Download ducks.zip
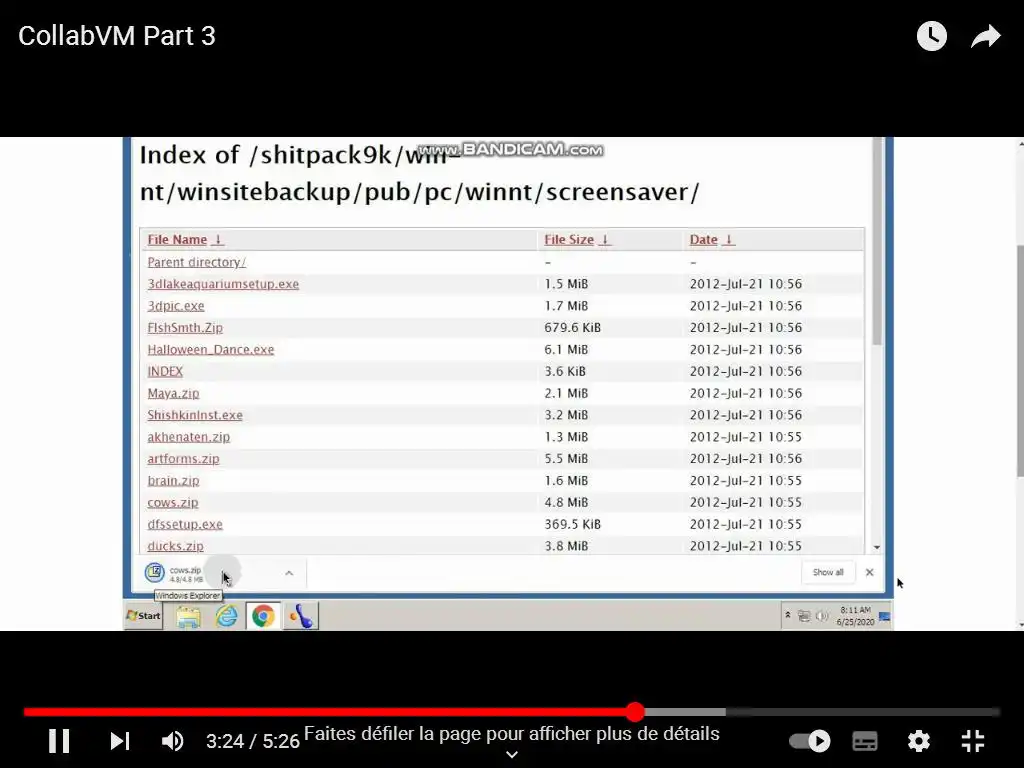 pos(176,546)
